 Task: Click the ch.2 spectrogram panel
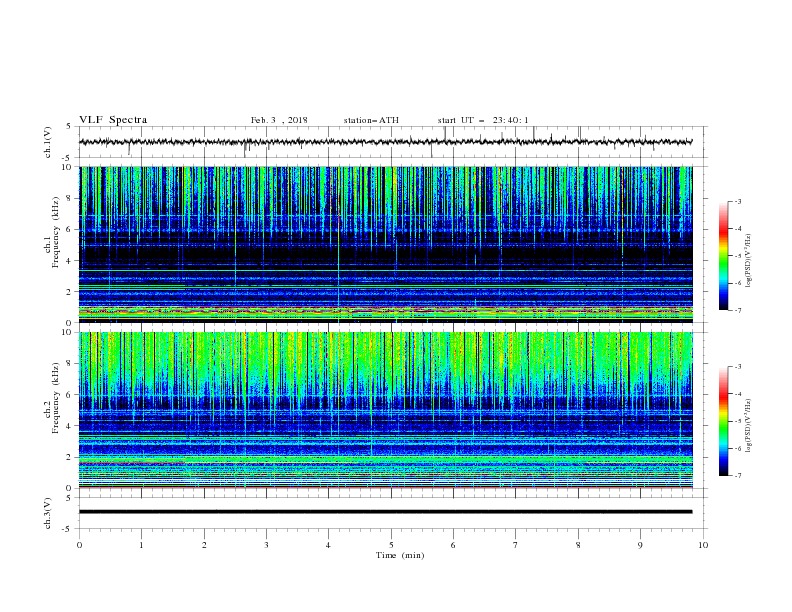point(386,410)
